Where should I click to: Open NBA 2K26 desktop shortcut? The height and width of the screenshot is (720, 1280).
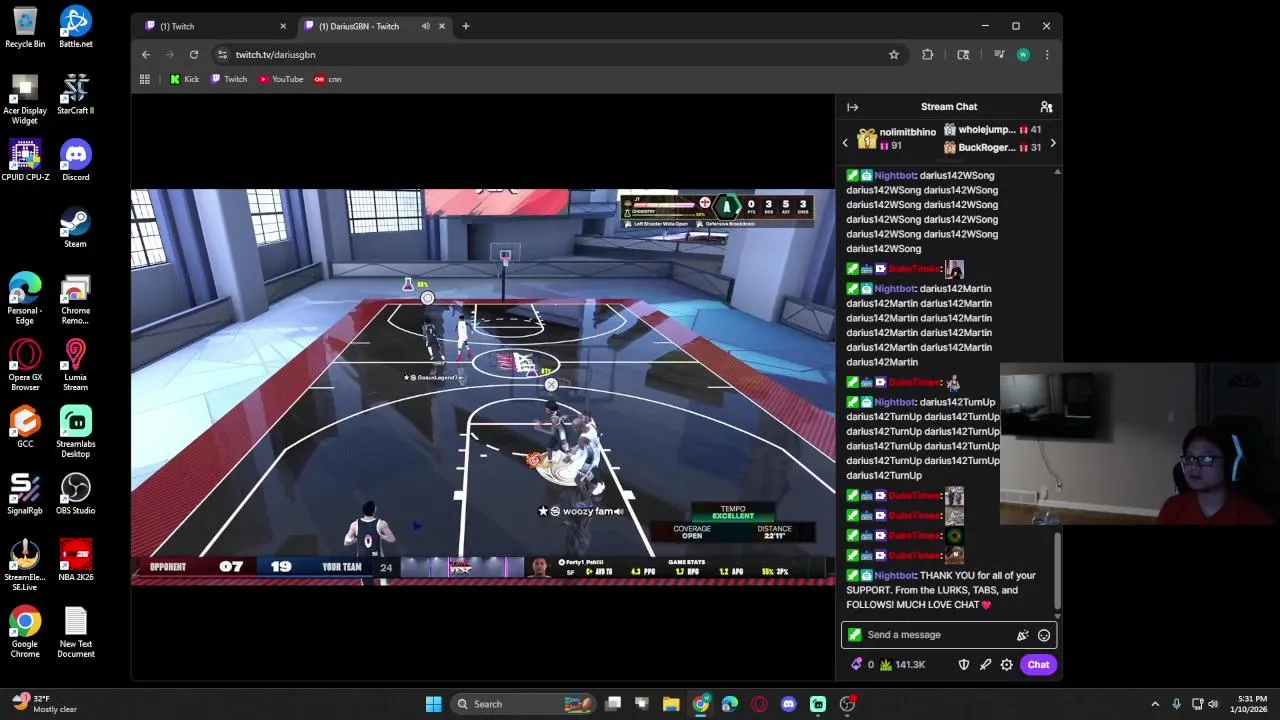click(x=76, y=562)
